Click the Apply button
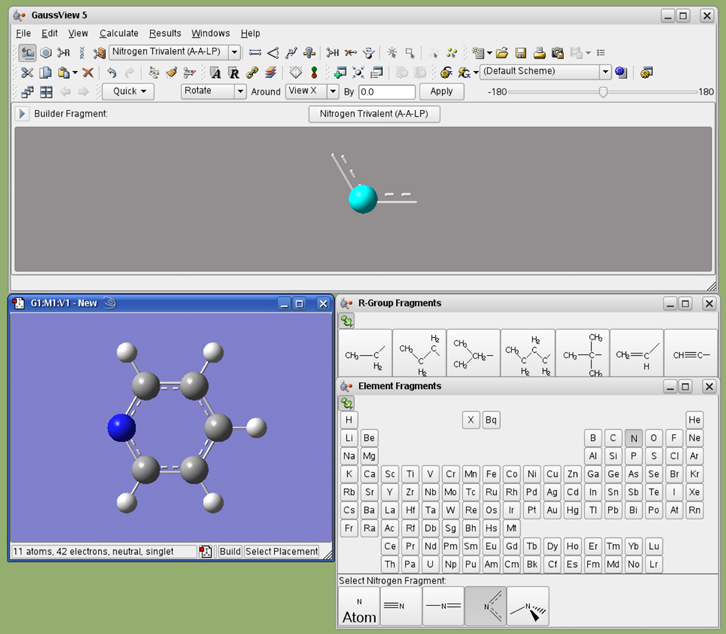 441,91
